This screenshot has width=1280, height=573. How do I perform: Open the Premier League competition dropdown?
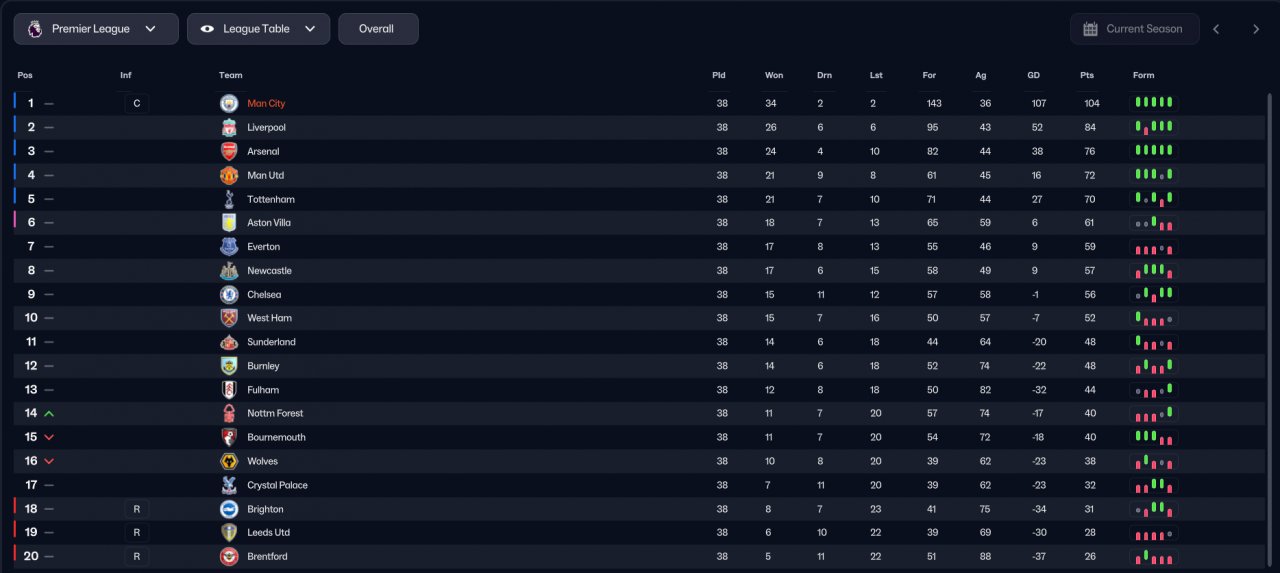point(96,29)
